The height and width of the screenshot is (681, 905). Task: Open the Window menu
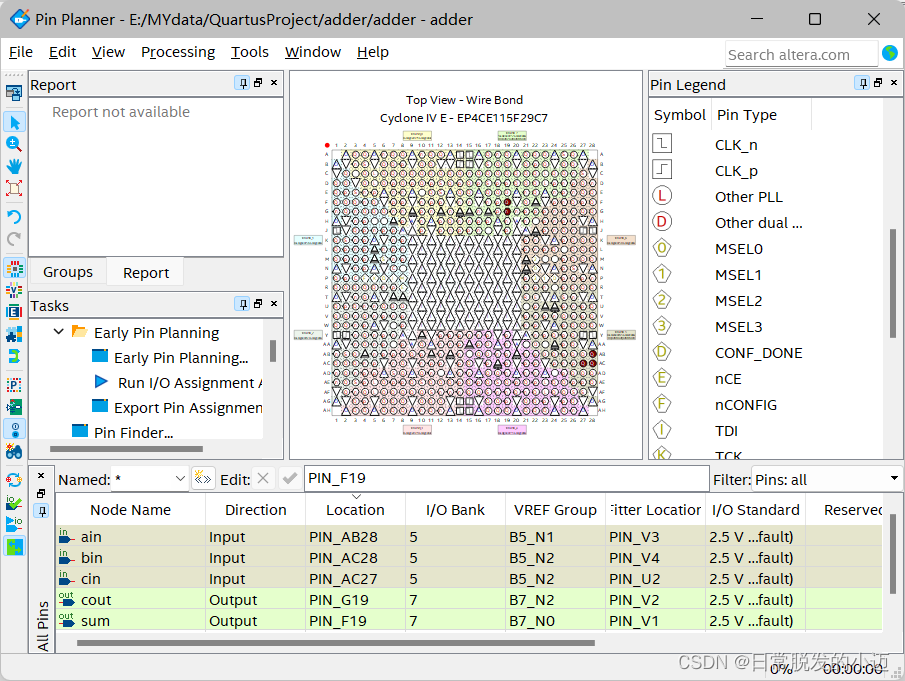[313, 52]
